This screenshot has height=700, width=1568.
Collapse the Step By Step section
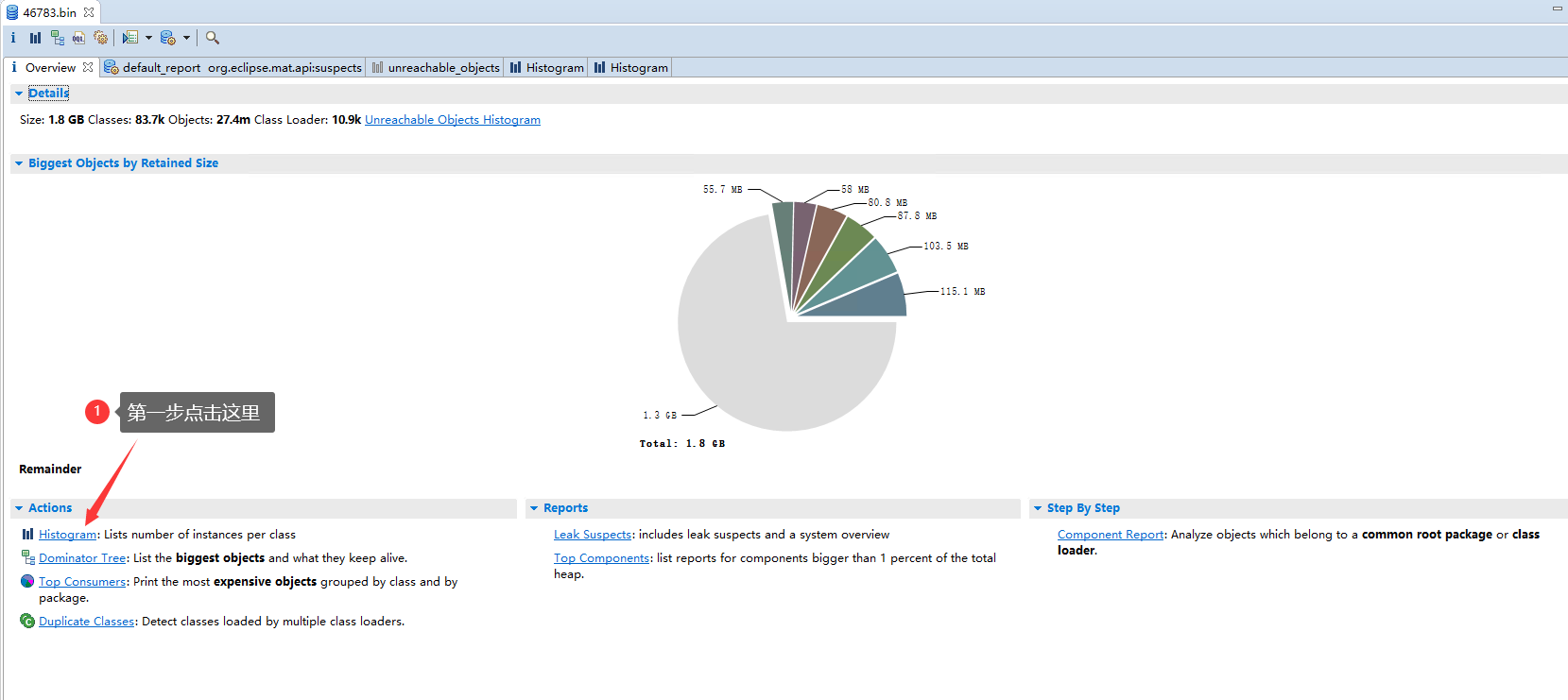1038,508
